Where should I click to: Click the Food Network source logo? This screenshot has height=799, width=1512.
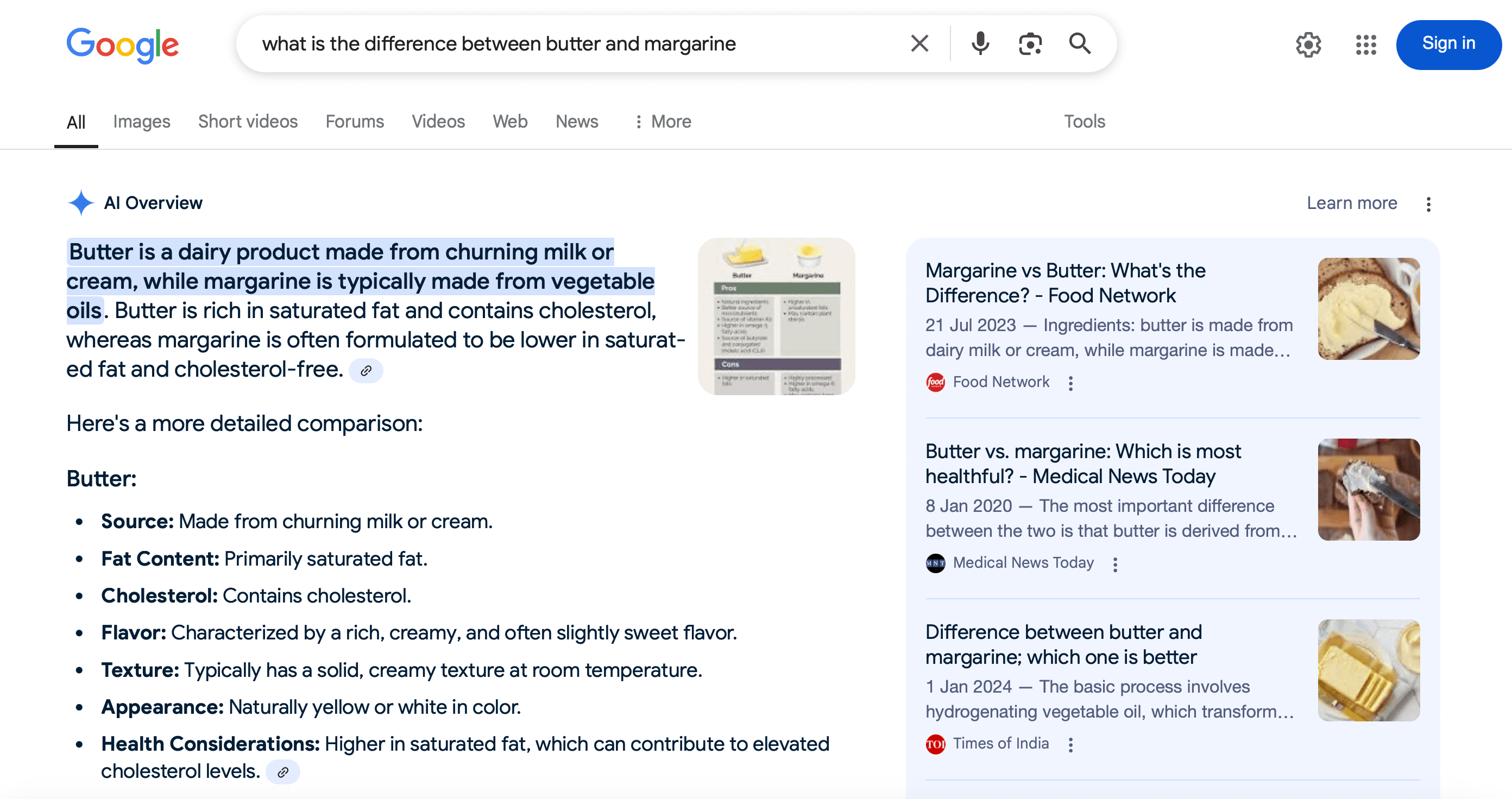[x=936, y=382]
